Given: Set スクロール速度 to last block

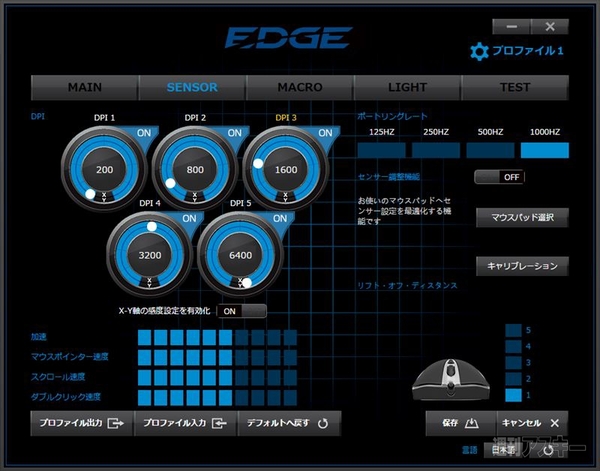Looking at the screenshot, I should [290, 377].
